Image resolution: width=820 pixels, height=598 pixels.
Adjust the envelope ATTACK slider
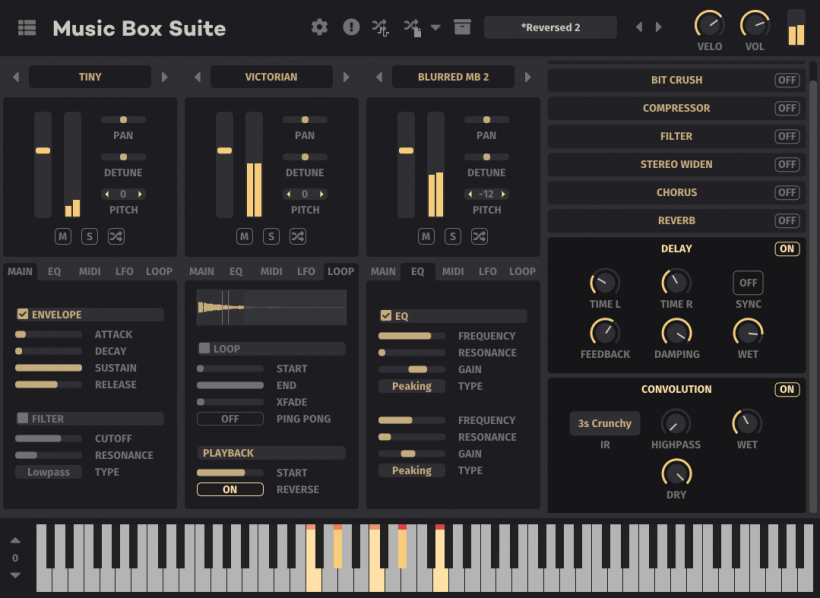coord(48,334)
